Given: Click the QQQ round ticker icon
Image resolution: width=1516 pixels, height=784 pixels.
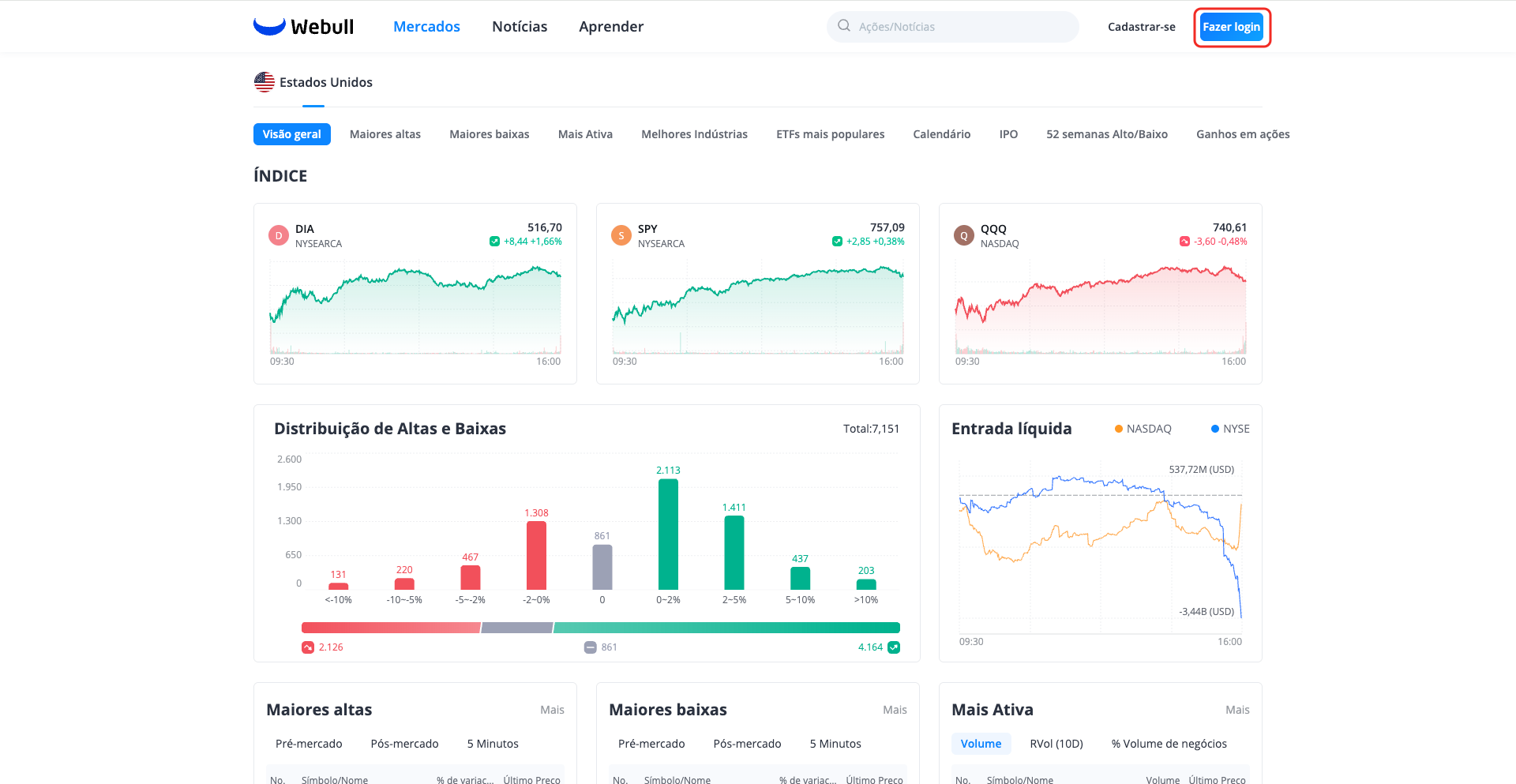Looking at the screenshot, I should point(964,235).
